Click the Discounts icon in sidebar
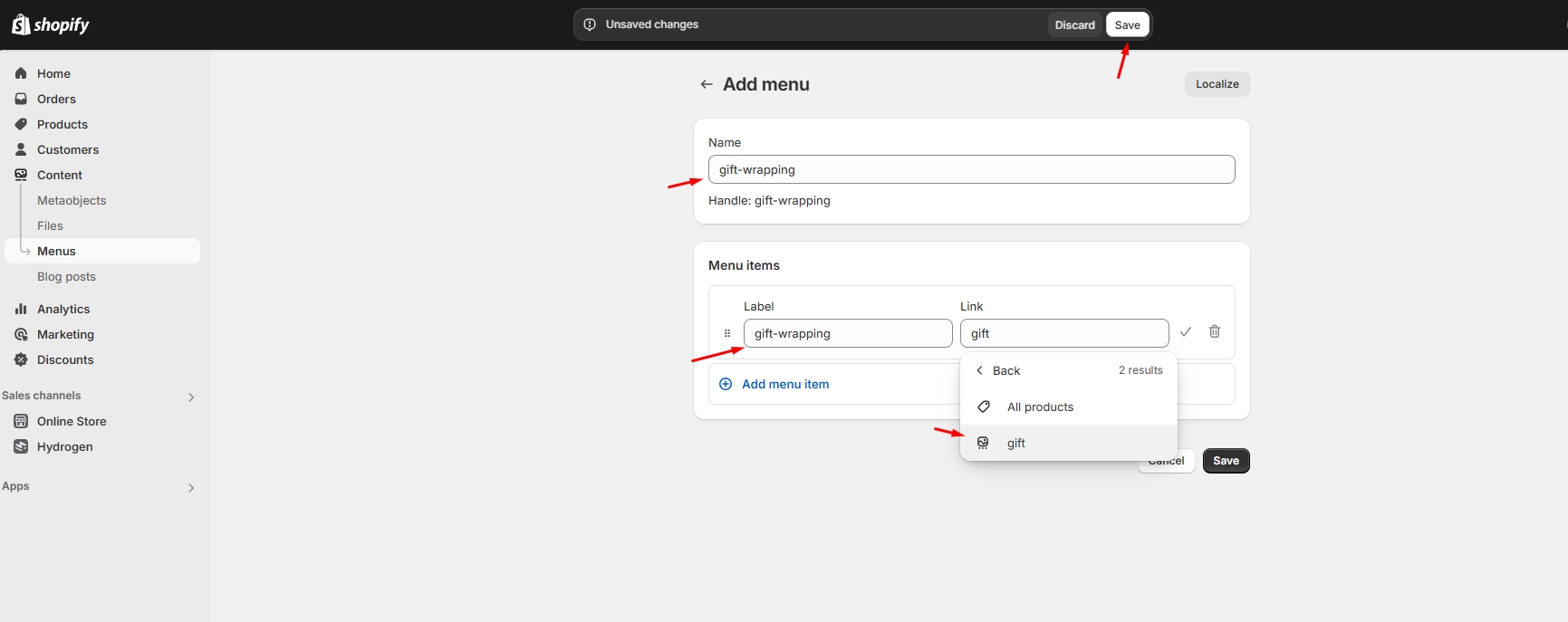Image resolution: width=1568 pixels, height=622 pixels. (x=21, y=359)
